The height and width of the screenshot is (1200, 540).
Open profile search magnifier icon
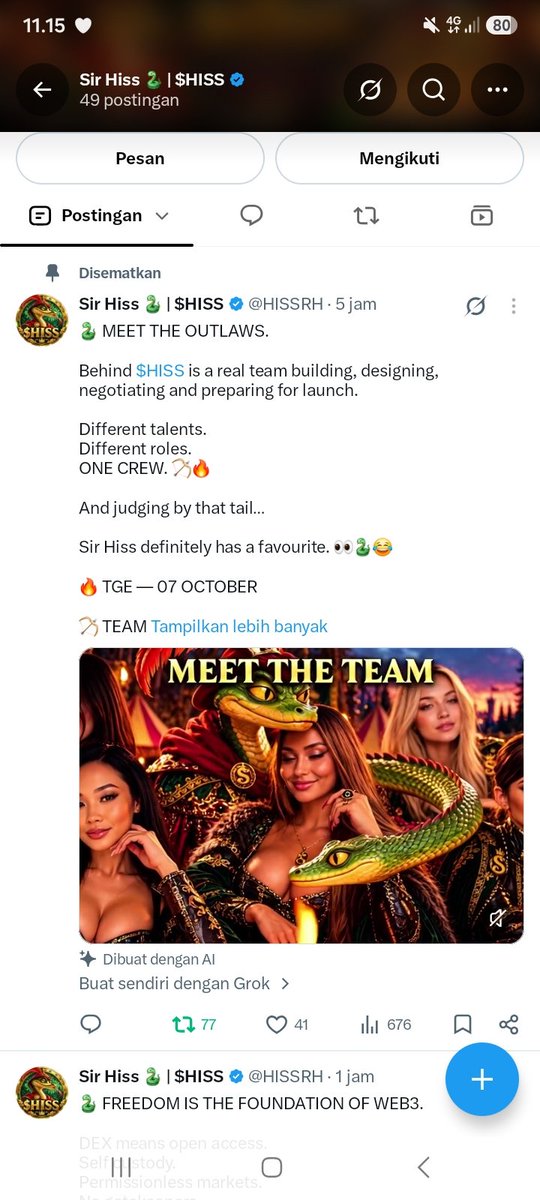433,90
